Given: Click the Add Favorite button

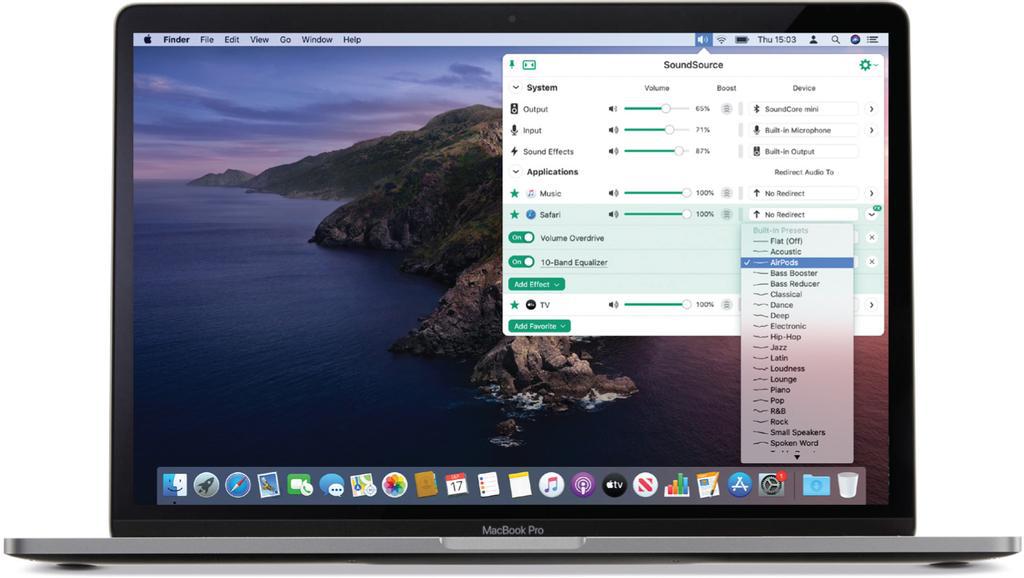Looking at the screenshot, I should pos(539,326).
